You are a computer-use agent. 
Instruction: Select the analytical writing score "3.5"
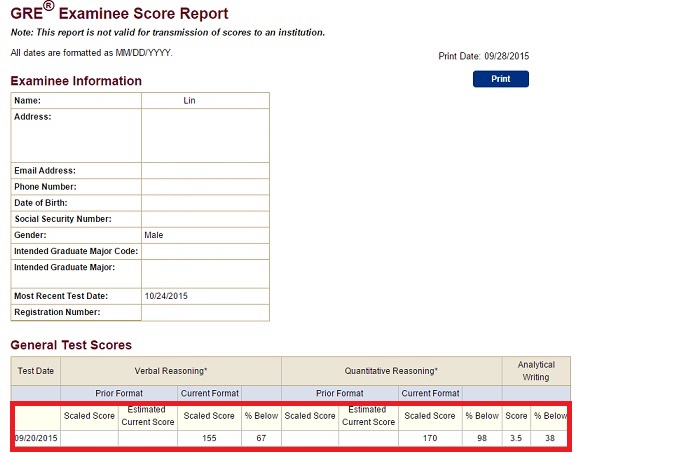pos(516,439)
